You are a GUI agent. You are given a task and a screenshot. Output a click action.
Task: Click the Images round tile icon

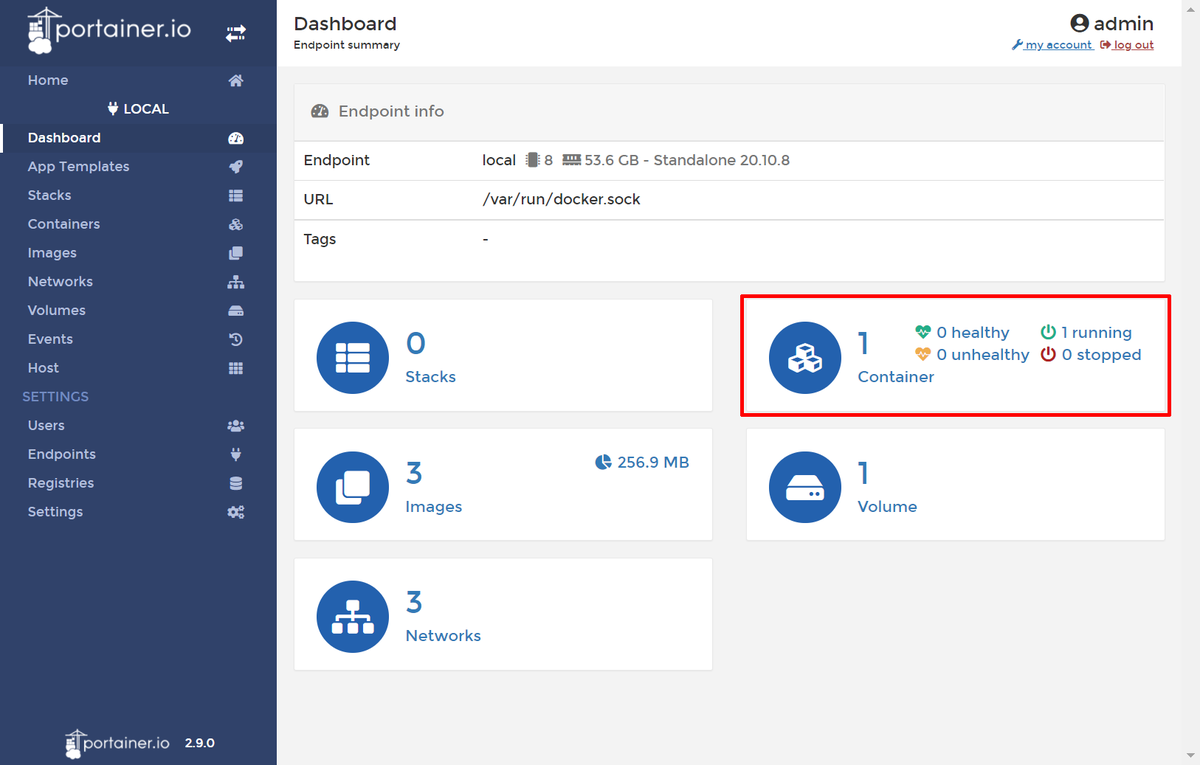(353, 487)
